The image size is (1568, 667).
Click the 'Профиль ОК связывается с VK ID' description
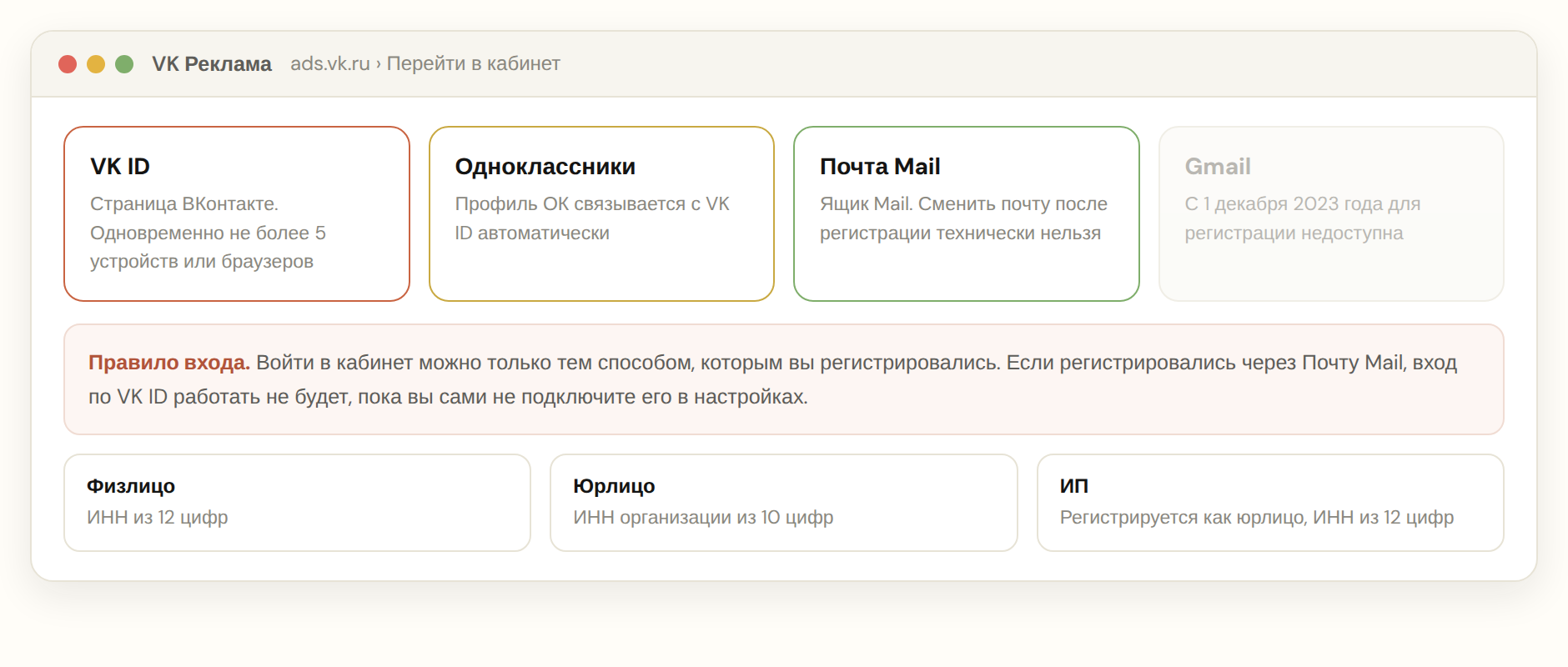click(592, 218)
